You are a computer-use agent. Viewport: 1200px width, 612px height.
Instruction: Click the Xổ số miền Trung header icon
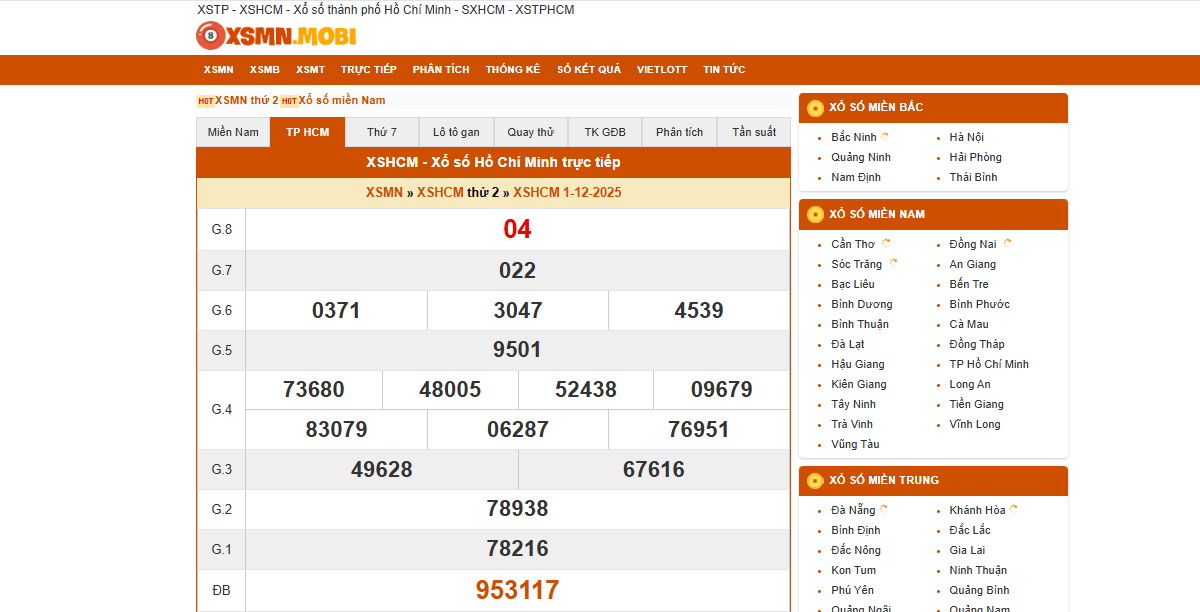815,480
